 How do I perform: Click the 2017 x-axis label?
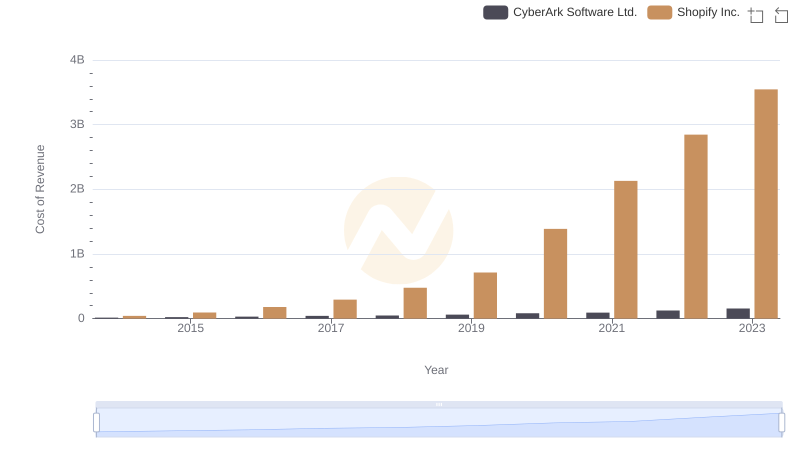pos(331,328)
